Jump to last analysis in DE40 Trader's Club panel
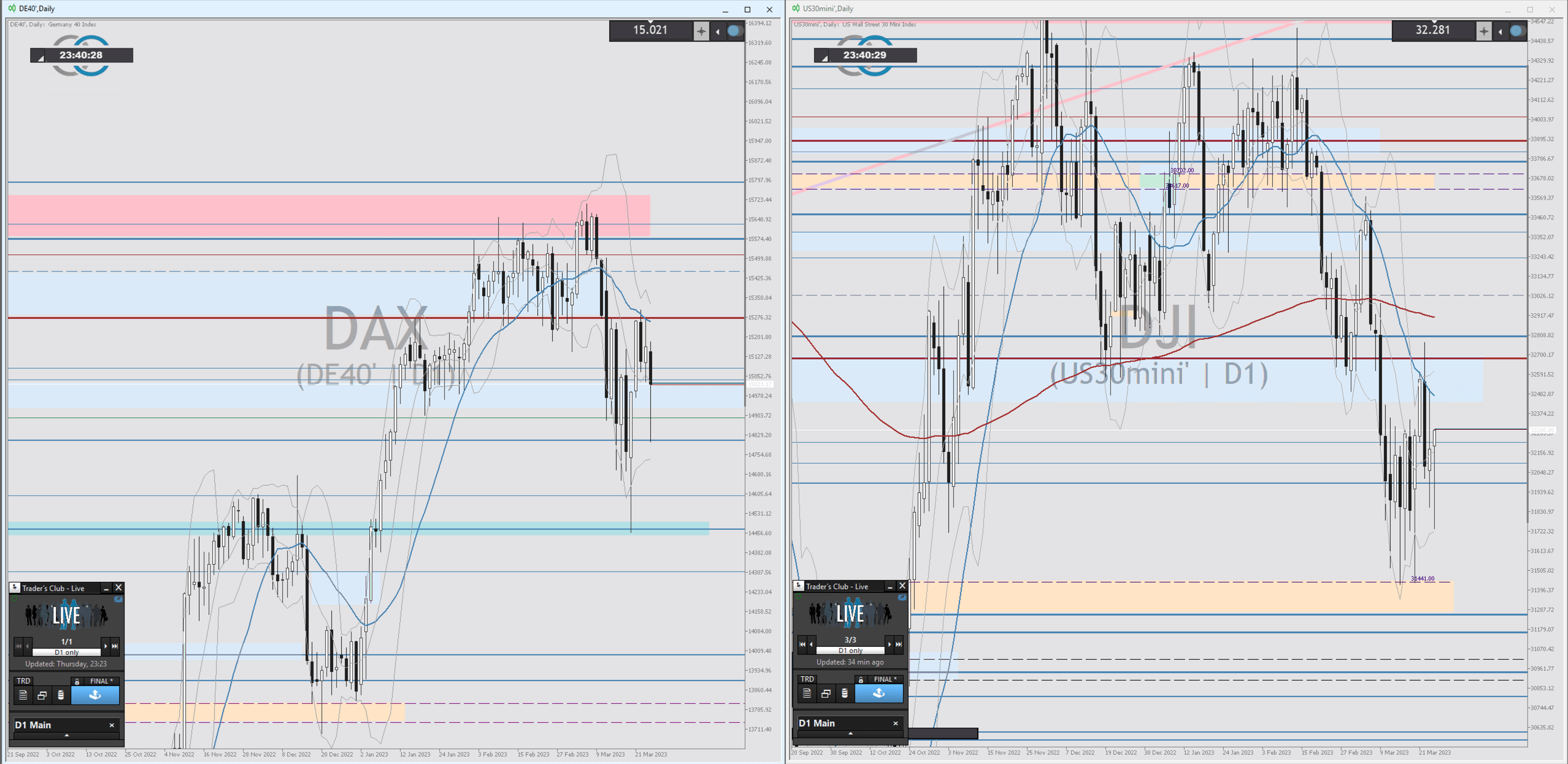 (x=115, y=646)
